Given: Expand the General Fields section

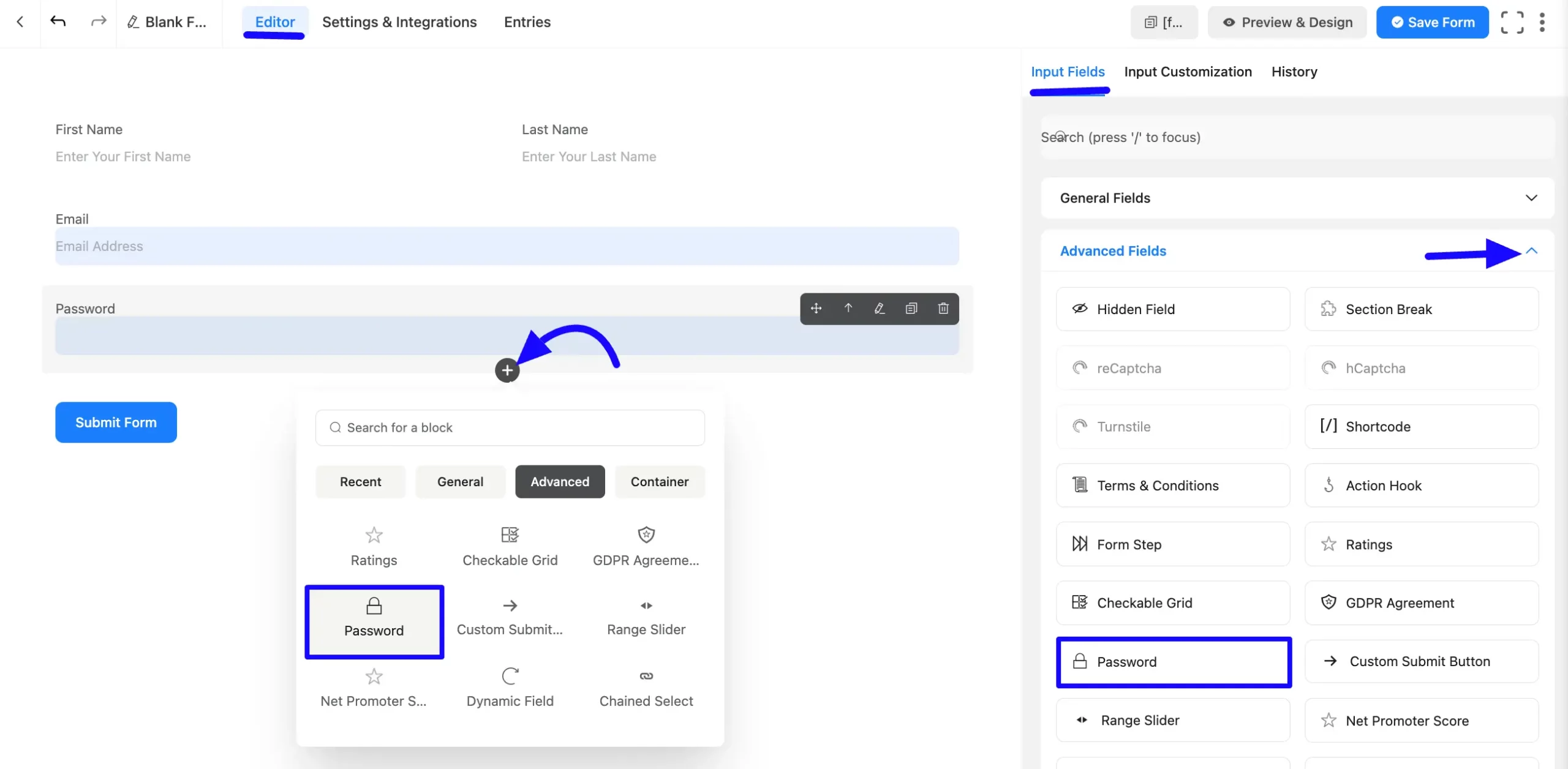Looking at the screenshot, I should click(1532, 198).
